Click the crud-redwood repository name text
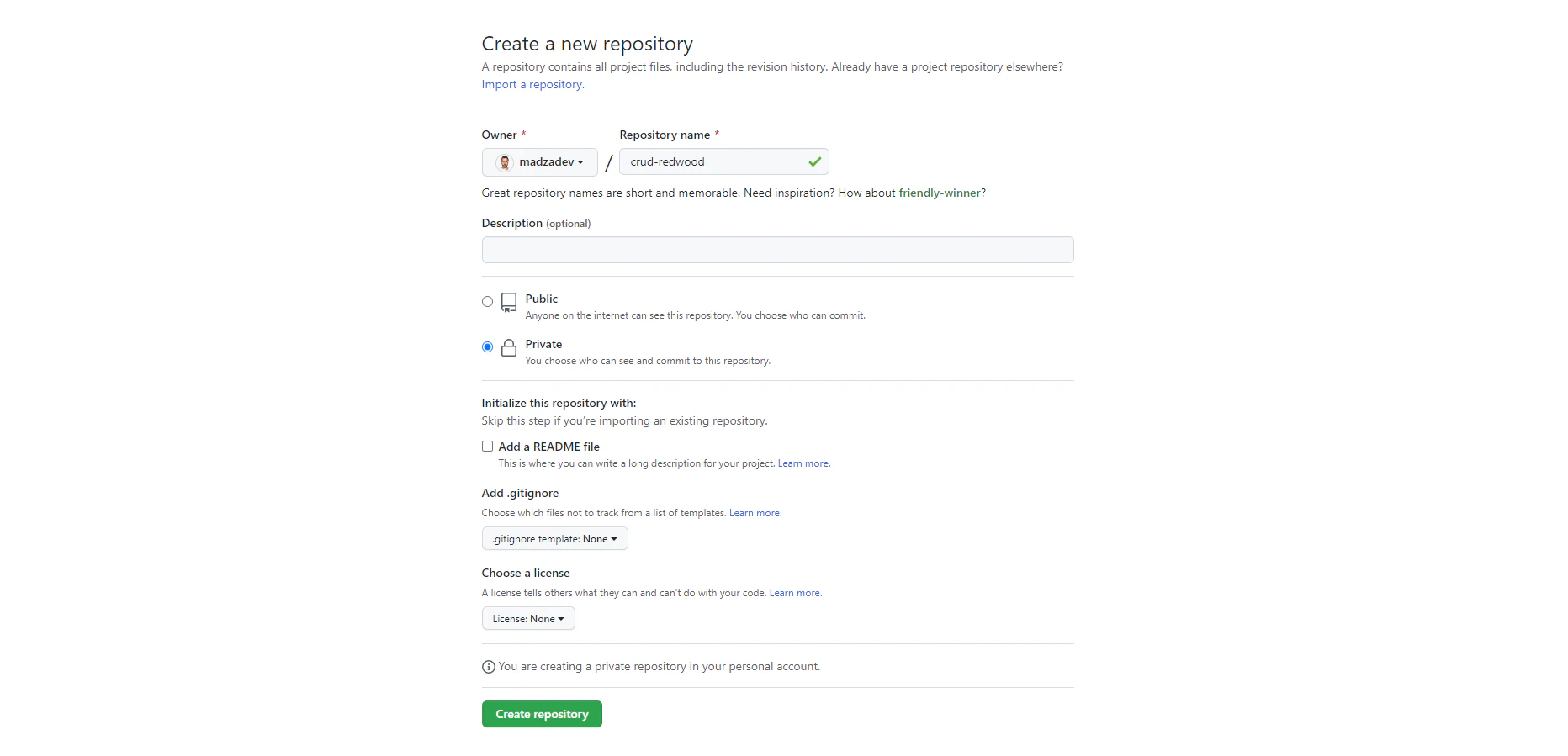Screen dimensions: 1568x756 click(x=666, y=161)
